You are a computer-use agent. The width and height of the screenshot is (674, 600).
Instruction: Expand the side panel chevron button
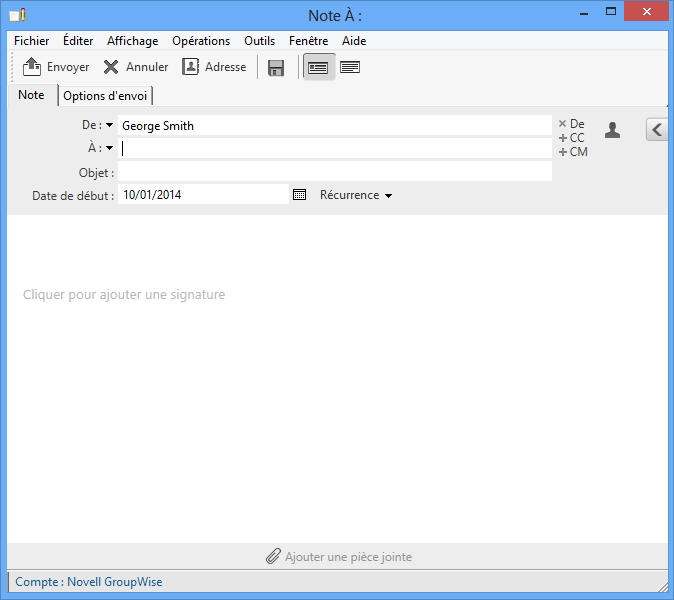[x=656, y=130]
